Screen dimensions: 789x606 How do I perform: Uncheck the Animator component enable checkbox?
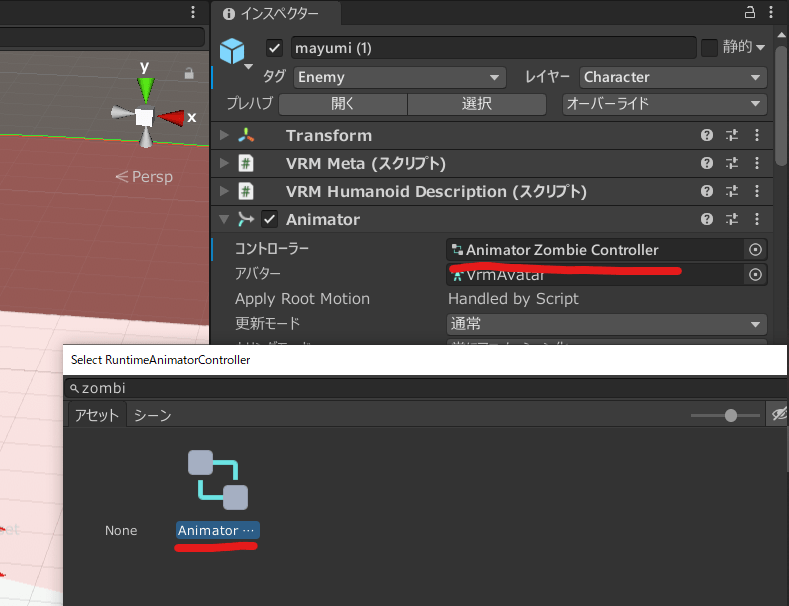pos(269,220)
